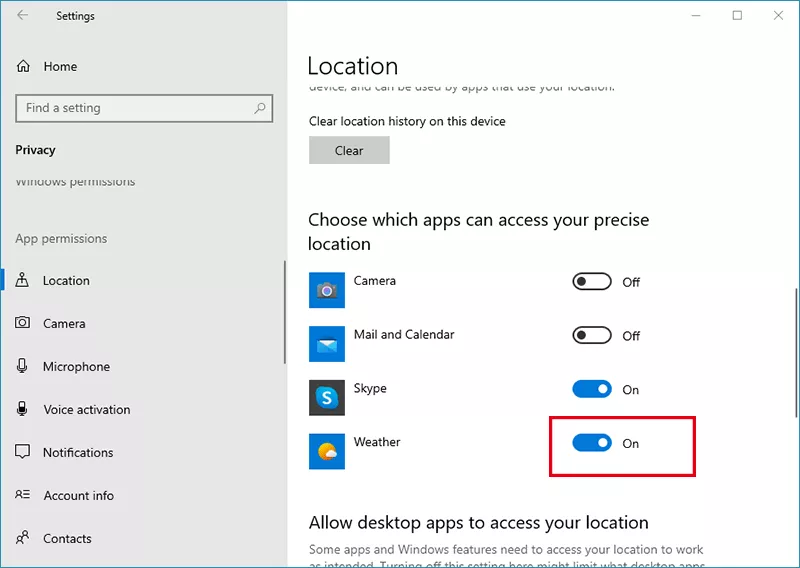Image resolution: width=800 pixels, height=568 pixels.
Task: Turn on location access for Camera app
Action: click(592, 282)
